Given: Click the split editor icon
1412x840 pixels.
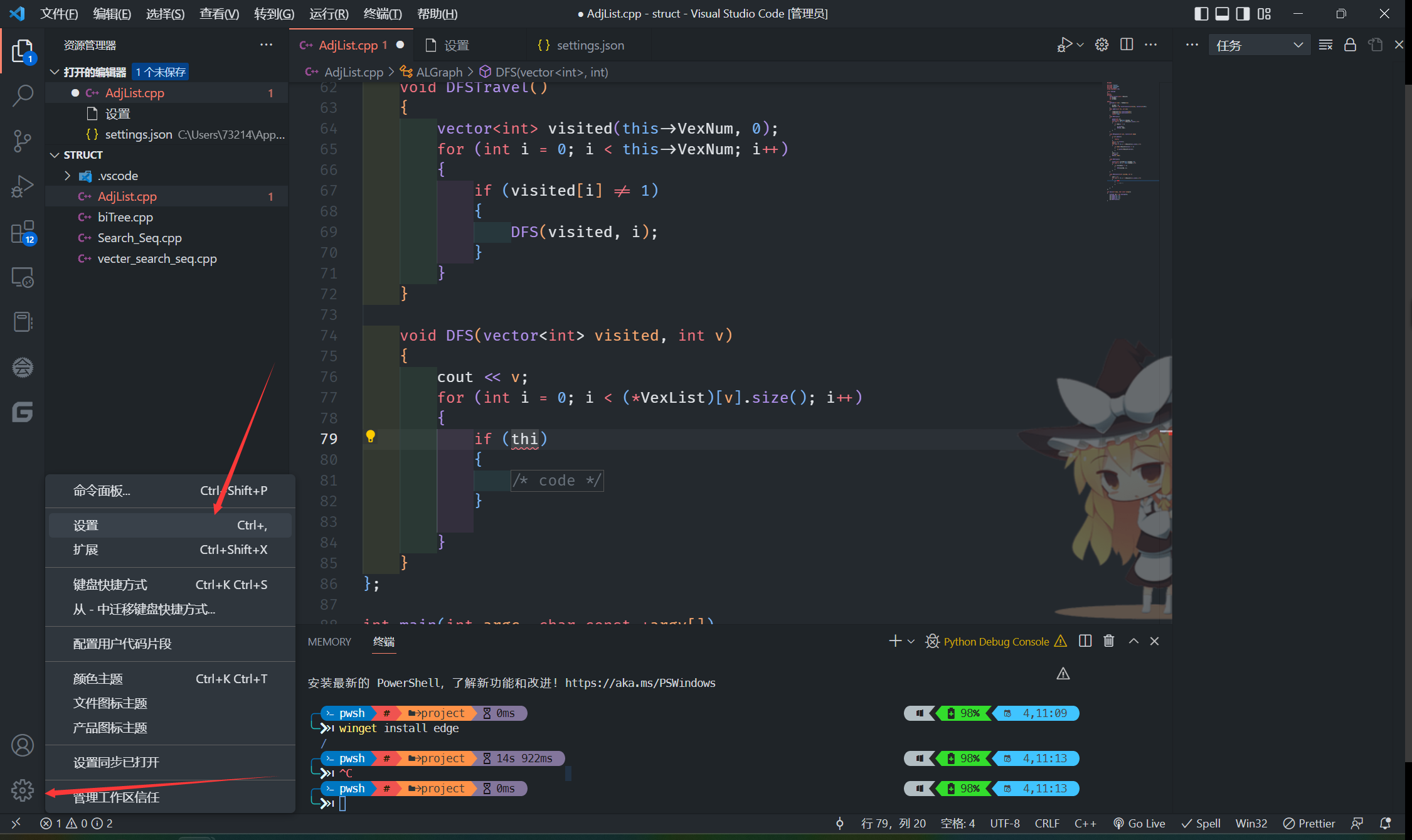Looking at the screenshot, I should [x=1127, y=45].
